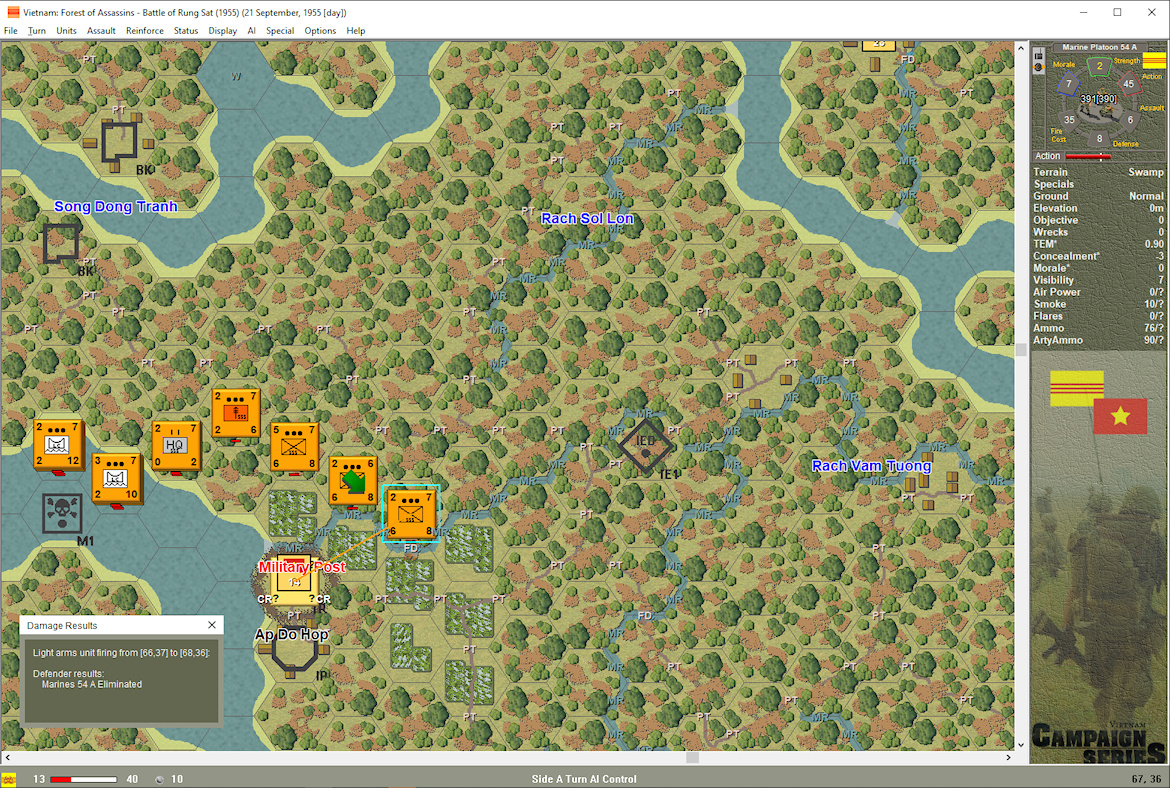This screenshot has height=788, width=1170.
Task: Click the Fire Cost box showing 35
Action: tap(1069, 119)
